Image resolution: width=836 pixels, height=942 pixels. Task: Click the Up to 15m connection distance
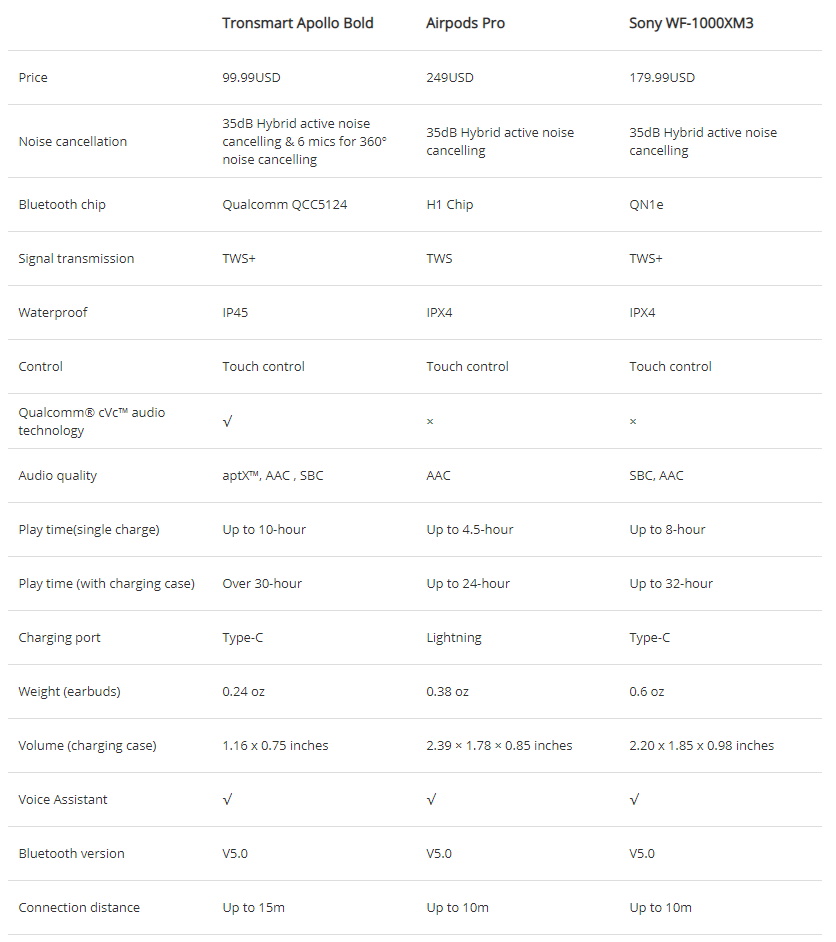click(253, 908)
